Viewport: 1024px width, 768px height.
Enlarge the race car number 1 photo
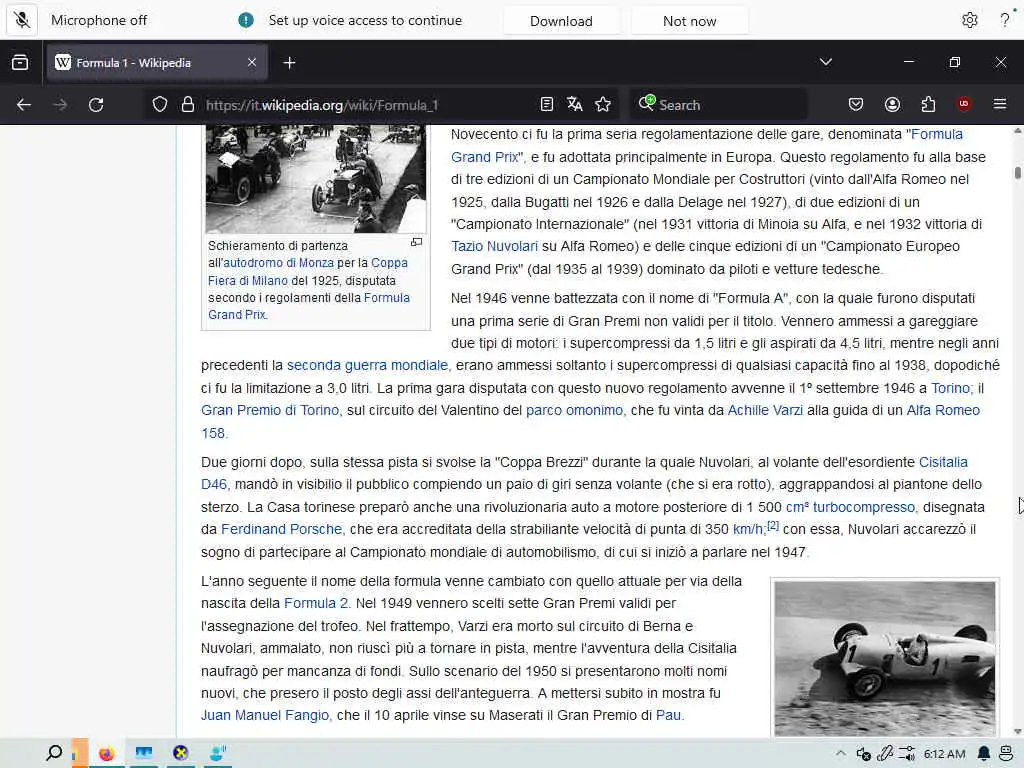click(x=885, y=658)
